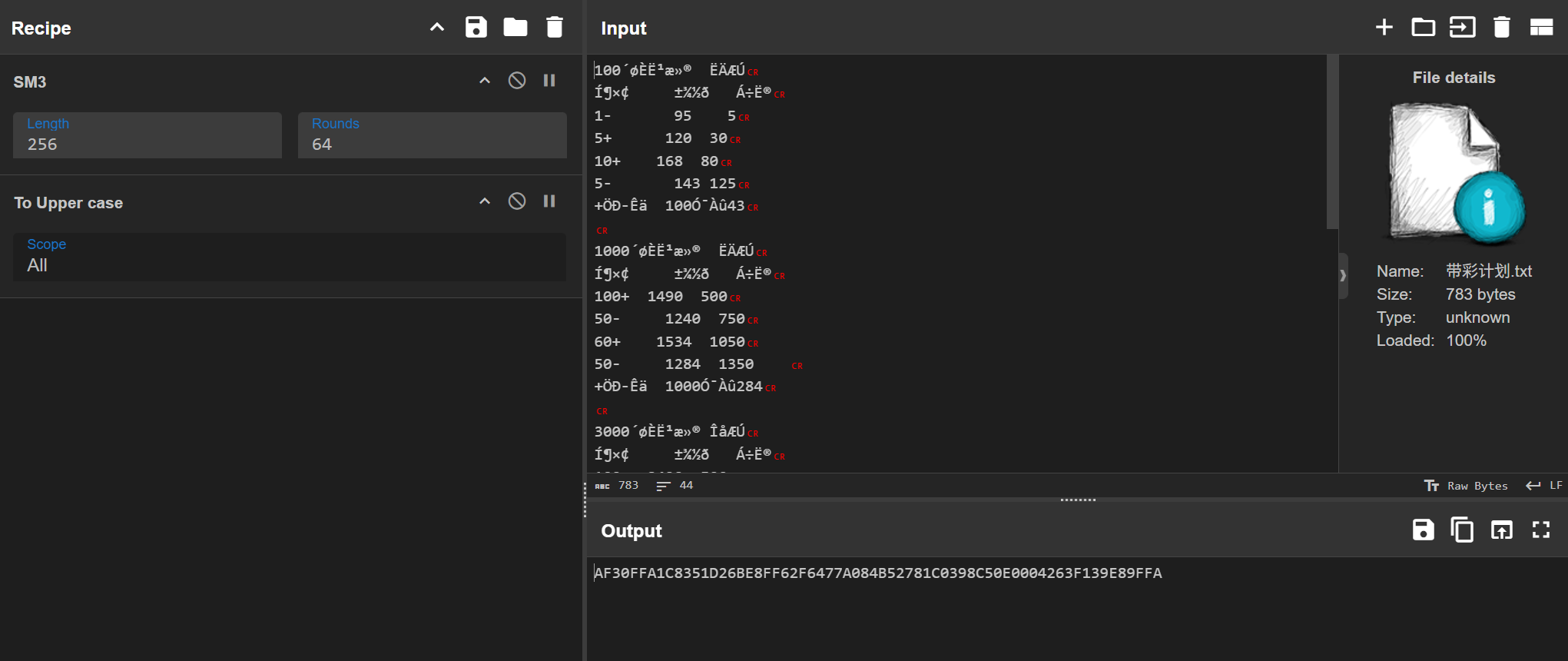The width and height of the screenshot is (1568, 661).
Task: Collapse the SM3 operation arguments
Action: 485,81
